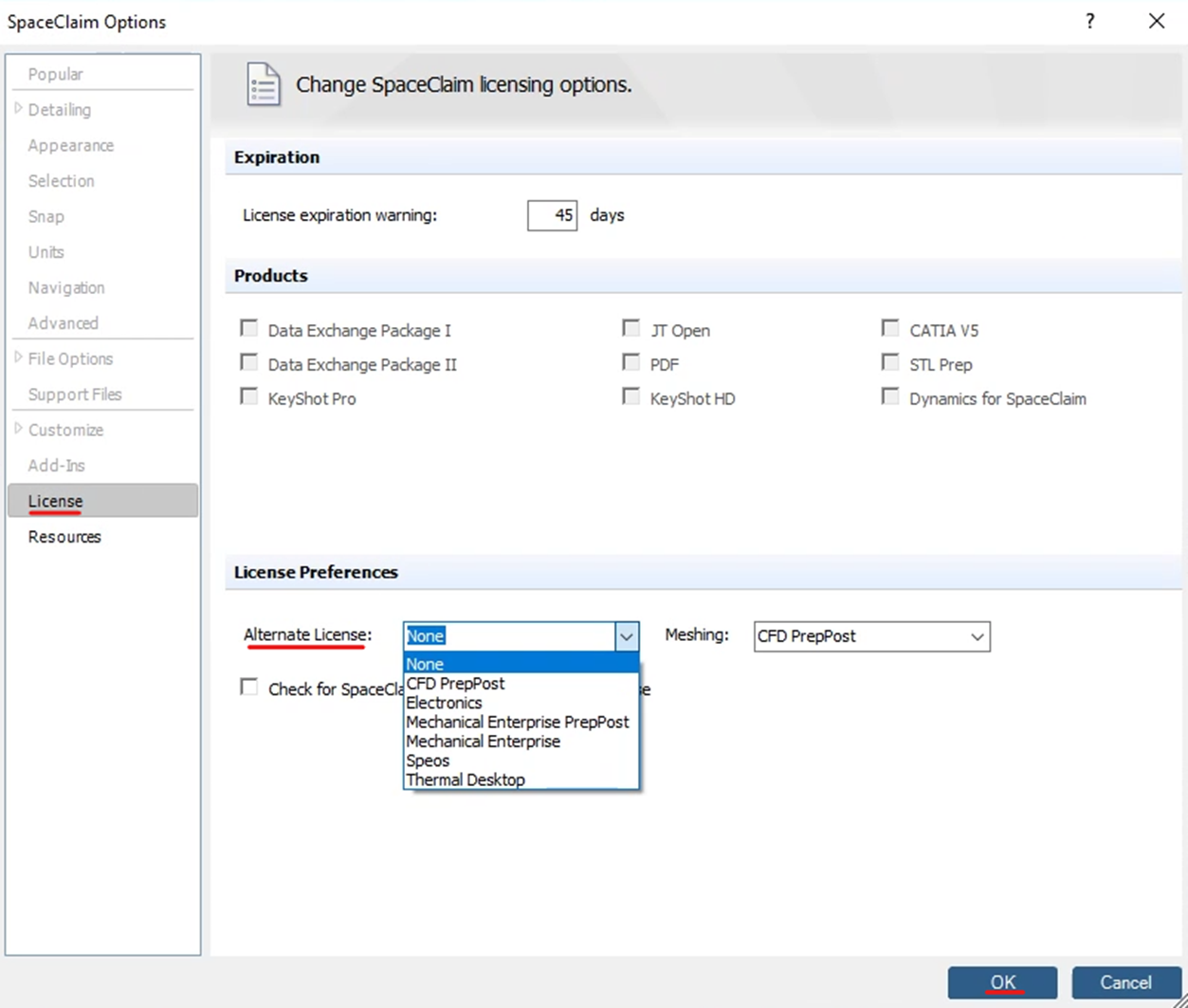The image size is (1188, 1008).
Task: Choose Mechanical Enterprise PrepPost from list
Action: click(x=517, y=722)
